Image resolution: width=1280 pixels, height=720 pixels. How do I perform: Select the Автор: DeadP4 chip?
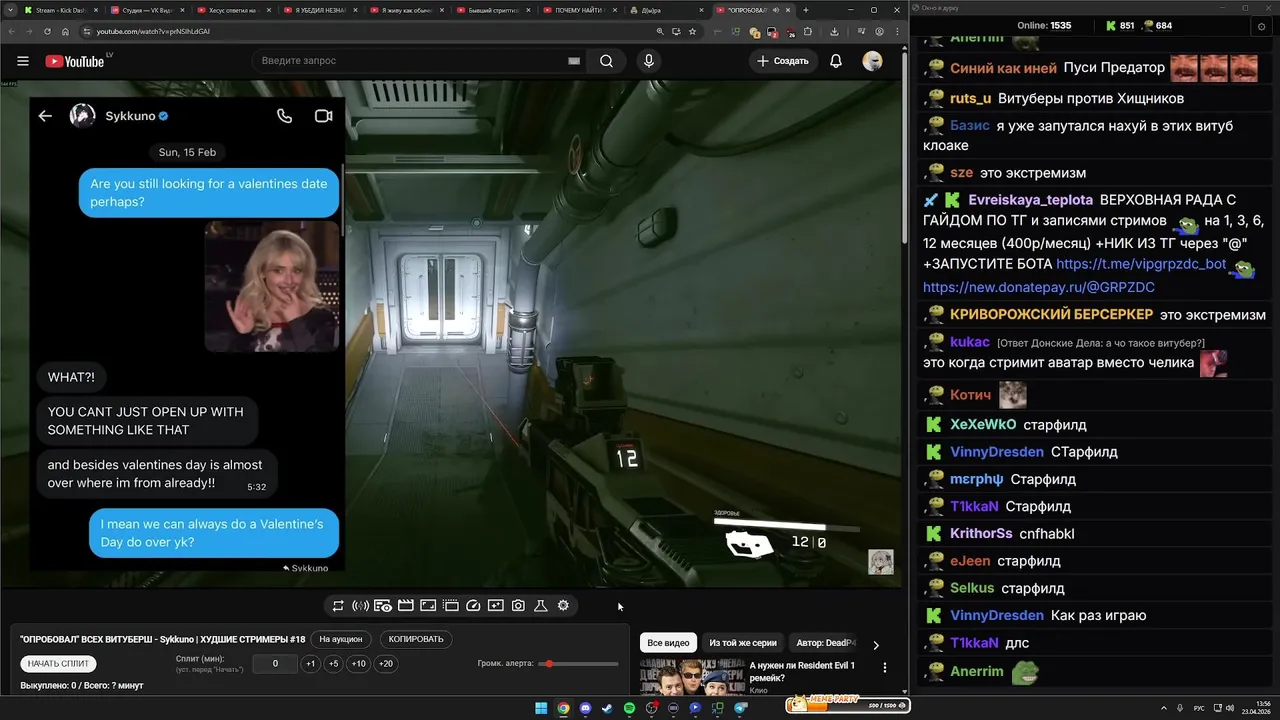pyautogui.click(x=826, y=643)
